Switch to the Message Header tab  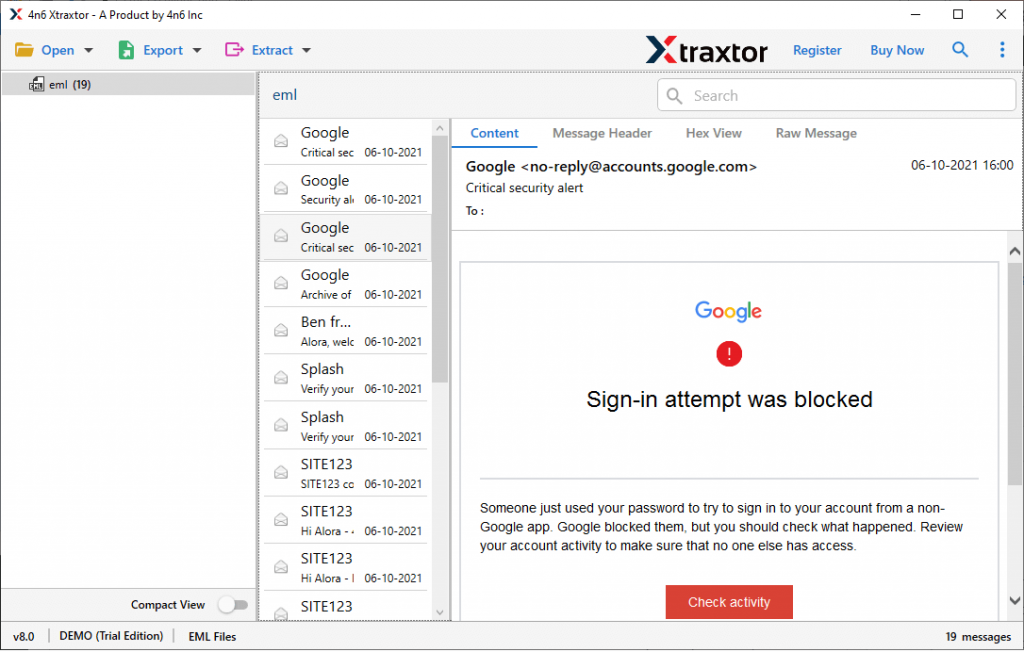click(602, 133)
